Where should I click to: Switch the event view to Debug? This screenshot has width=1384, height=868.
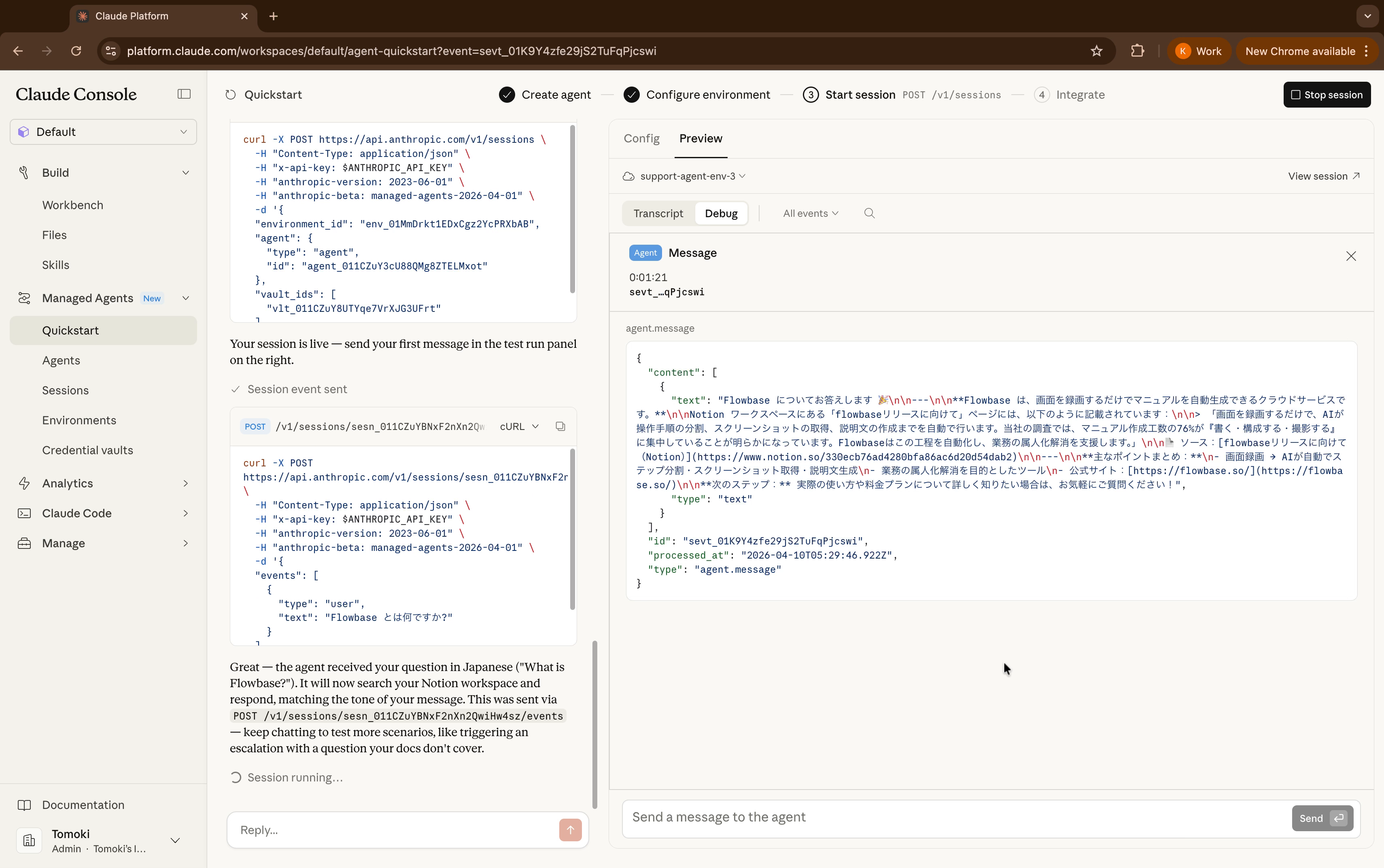(721, 214)
